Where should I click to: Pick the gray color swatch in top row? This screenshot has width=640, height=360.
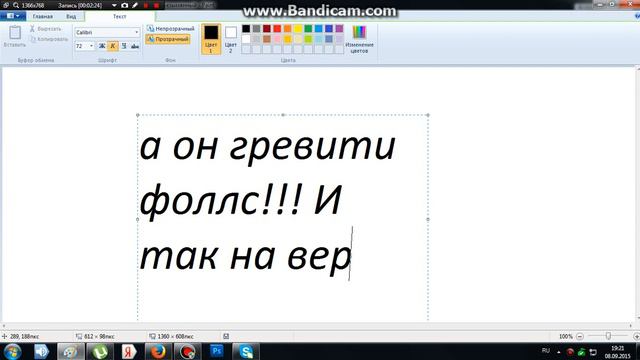coord(256,29)
